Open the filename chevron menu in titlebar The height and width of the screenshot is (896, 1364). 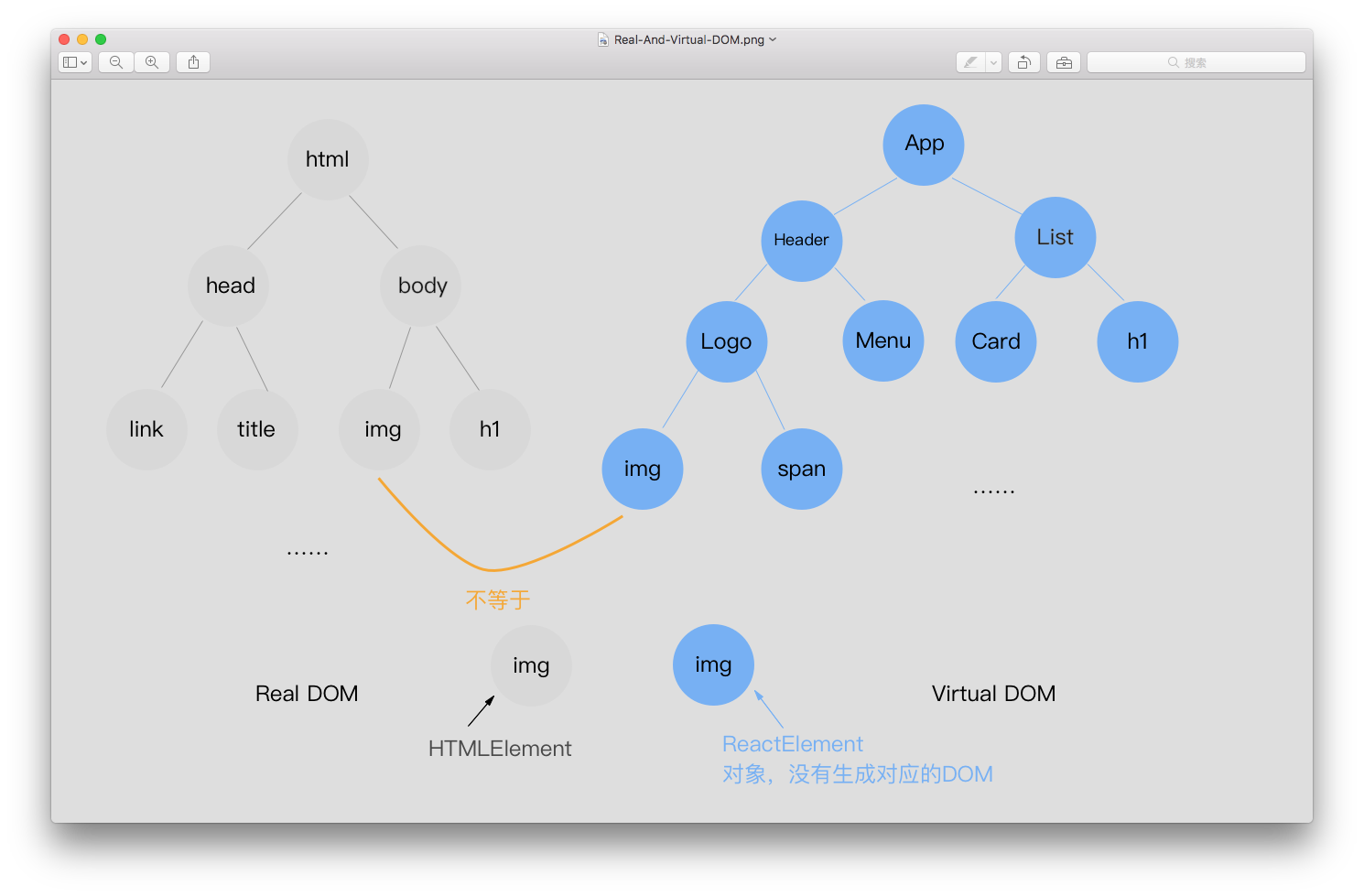pyautogui.click(x=773, y=39)
